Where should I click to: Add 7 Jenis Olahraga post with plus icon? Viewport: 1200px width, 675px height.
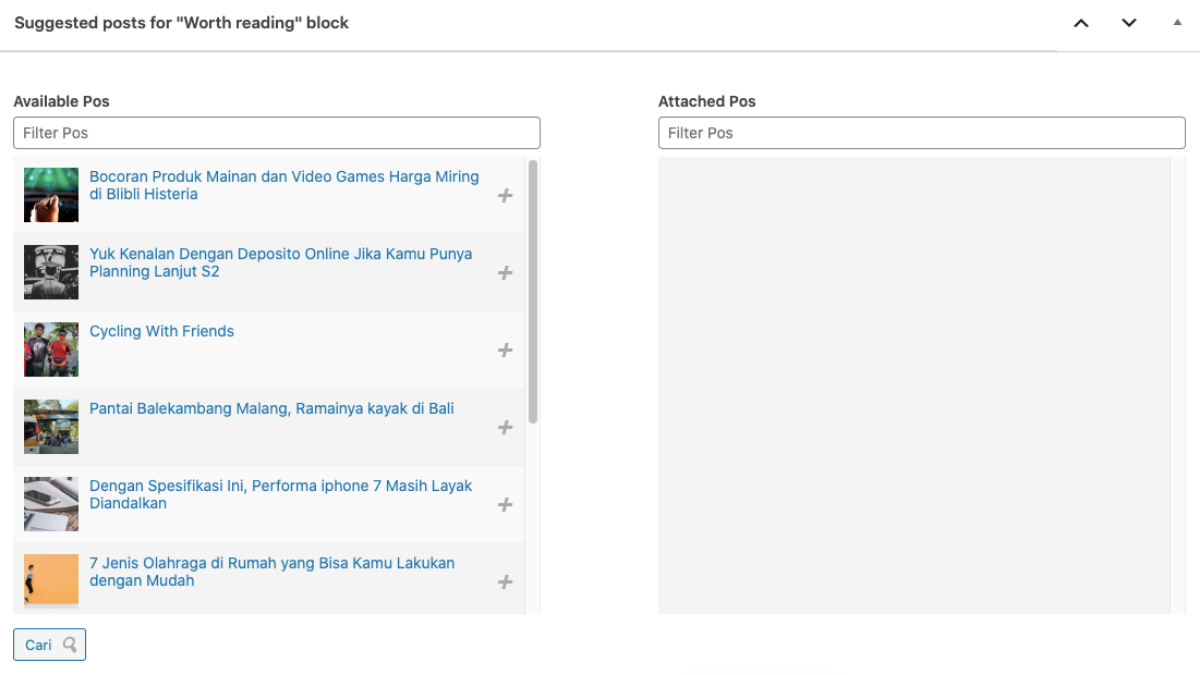coord(505,582)
